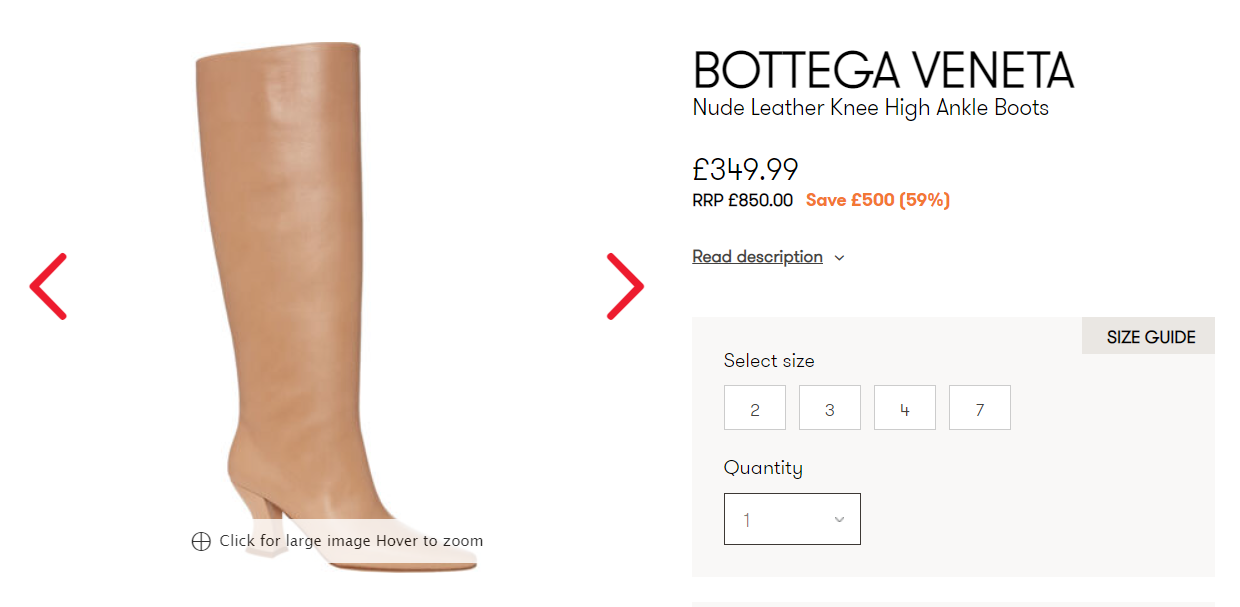Click the Nude Leather Knee High title
Image resolution: width=1240 pixels, height=607 pixels.
click(x=870, y=108)
